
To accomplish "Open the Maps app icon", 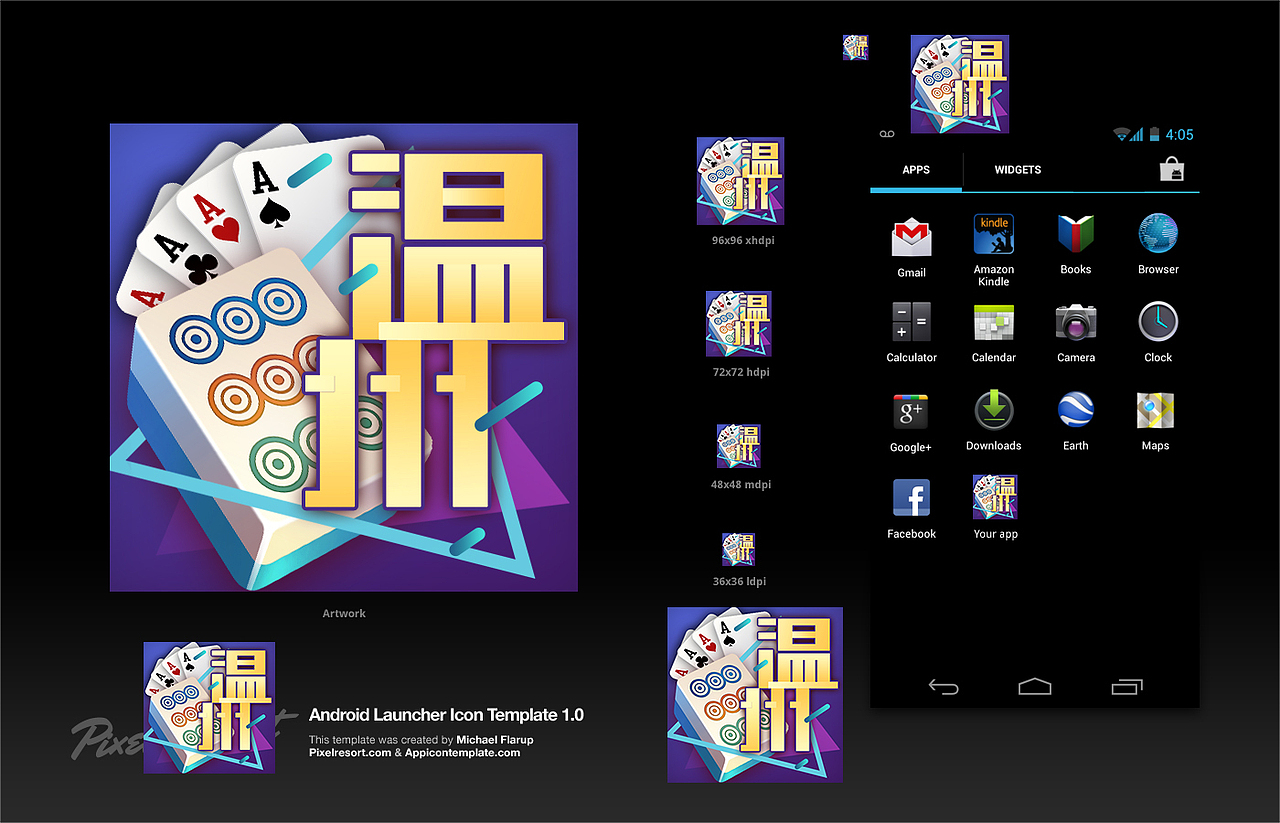I will (1155, 410).
